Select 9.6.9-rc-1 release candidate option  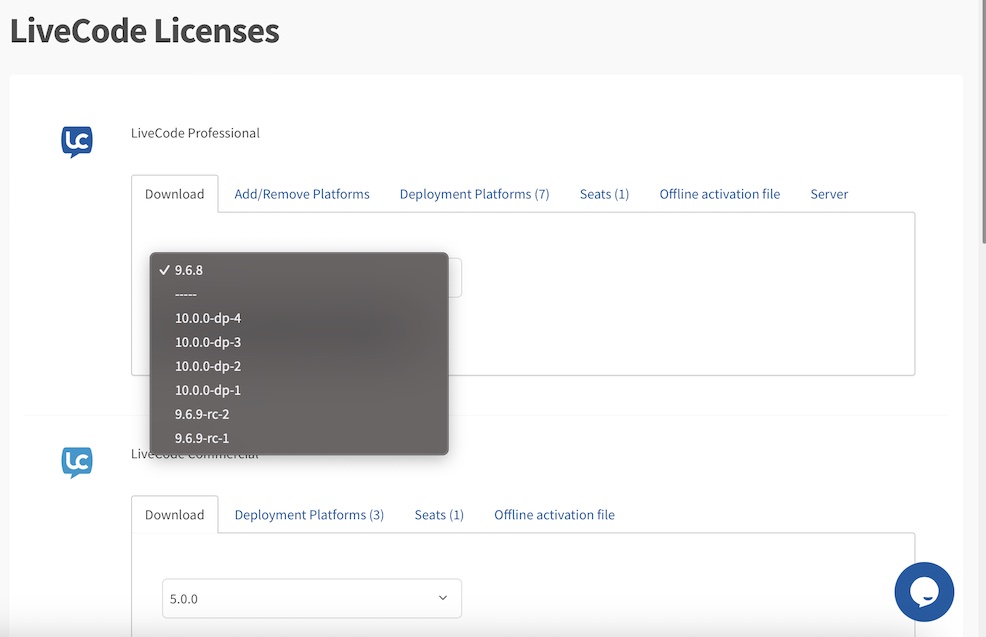tap(202, 438)
